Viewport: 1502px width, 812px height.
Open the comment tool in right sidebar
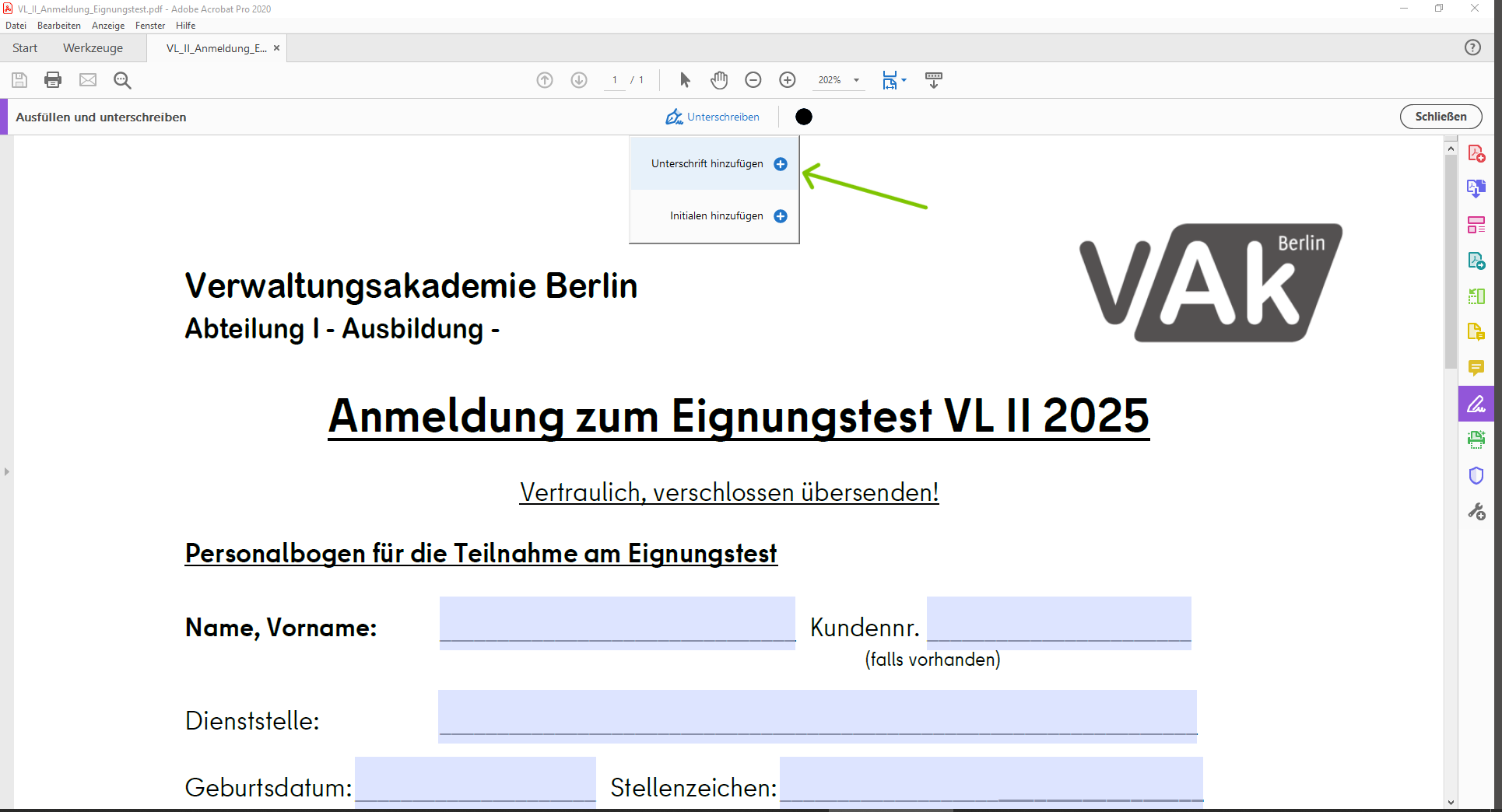point(1476,368)
